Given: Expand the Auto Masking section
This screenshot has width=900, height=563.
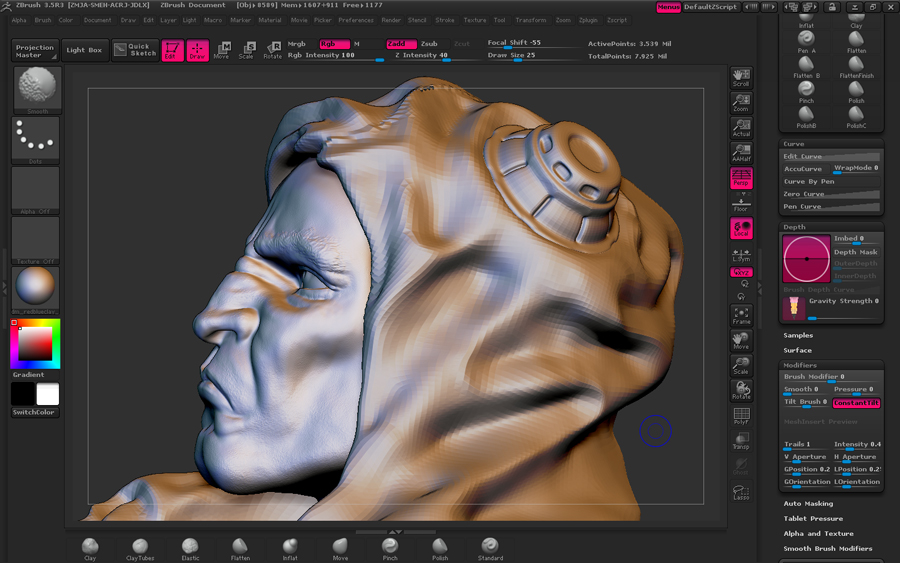Looking at the screenshot, I should 808,503.
